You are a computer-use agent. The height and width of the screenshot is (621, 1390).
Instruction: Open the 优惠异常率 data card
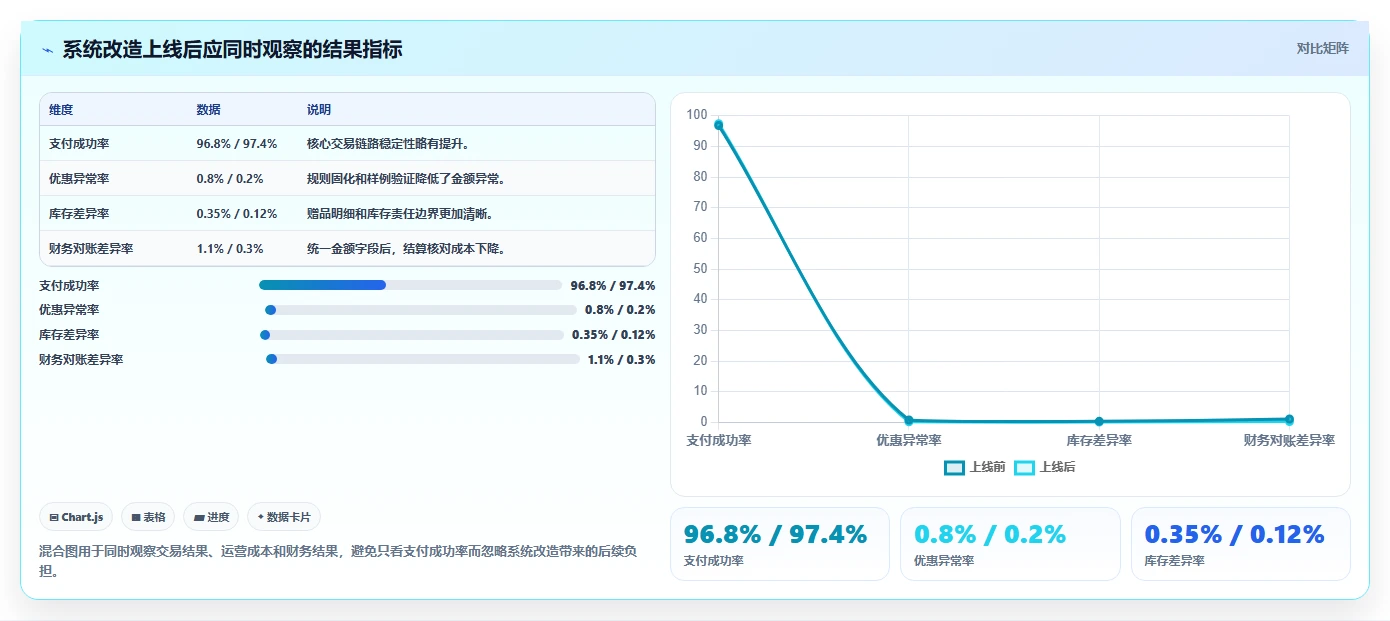(x=1010, y=544)
